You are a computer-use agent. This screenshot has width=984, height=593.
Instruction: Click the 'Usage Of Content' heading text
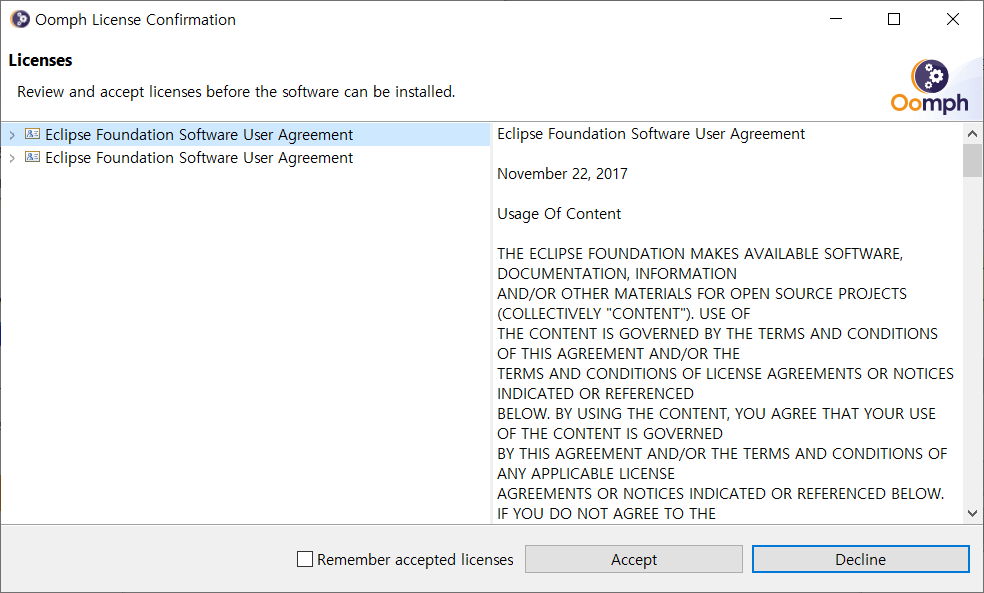[559, 214]
